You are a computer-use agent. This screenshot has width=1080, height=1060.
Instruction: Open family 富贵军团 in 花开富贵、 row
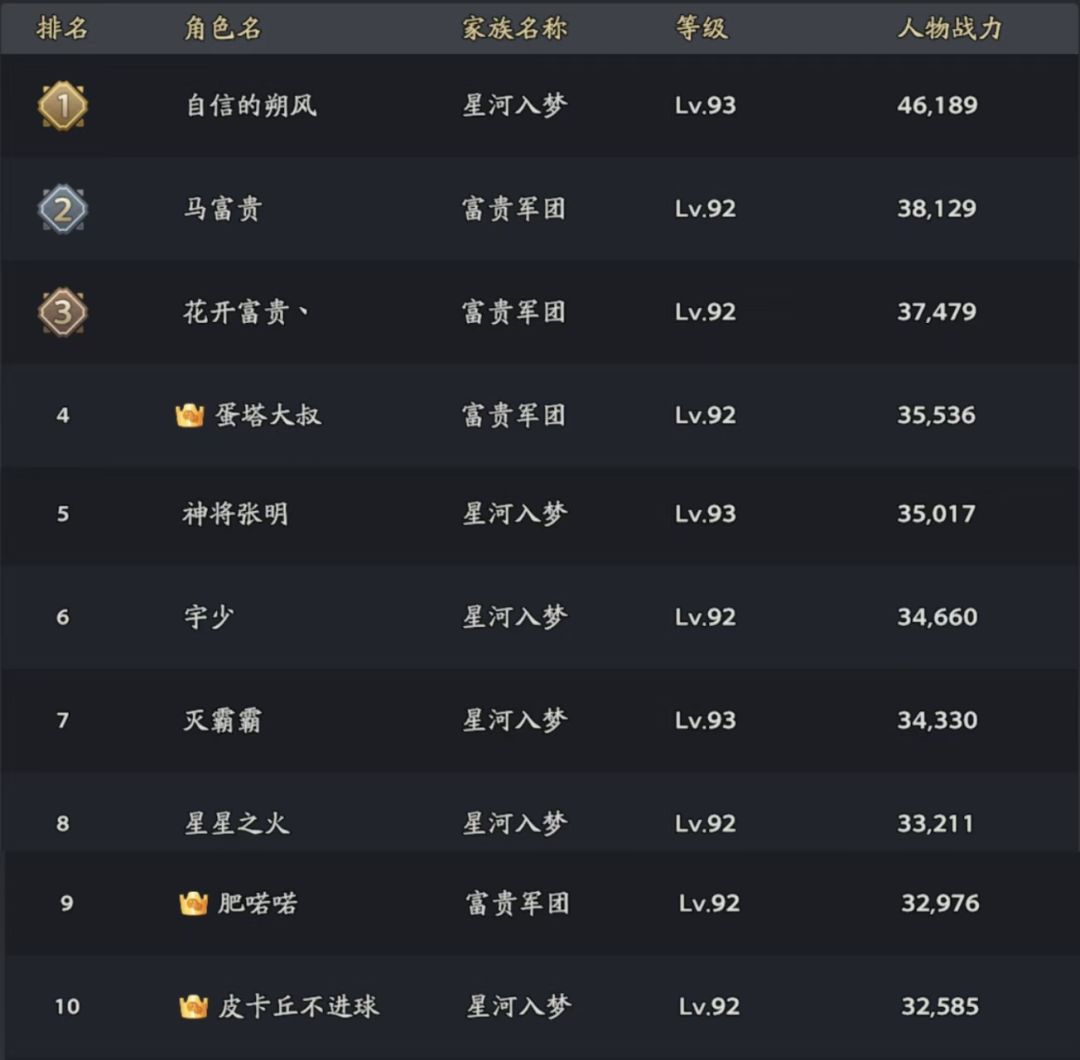[x=514, y=312]
